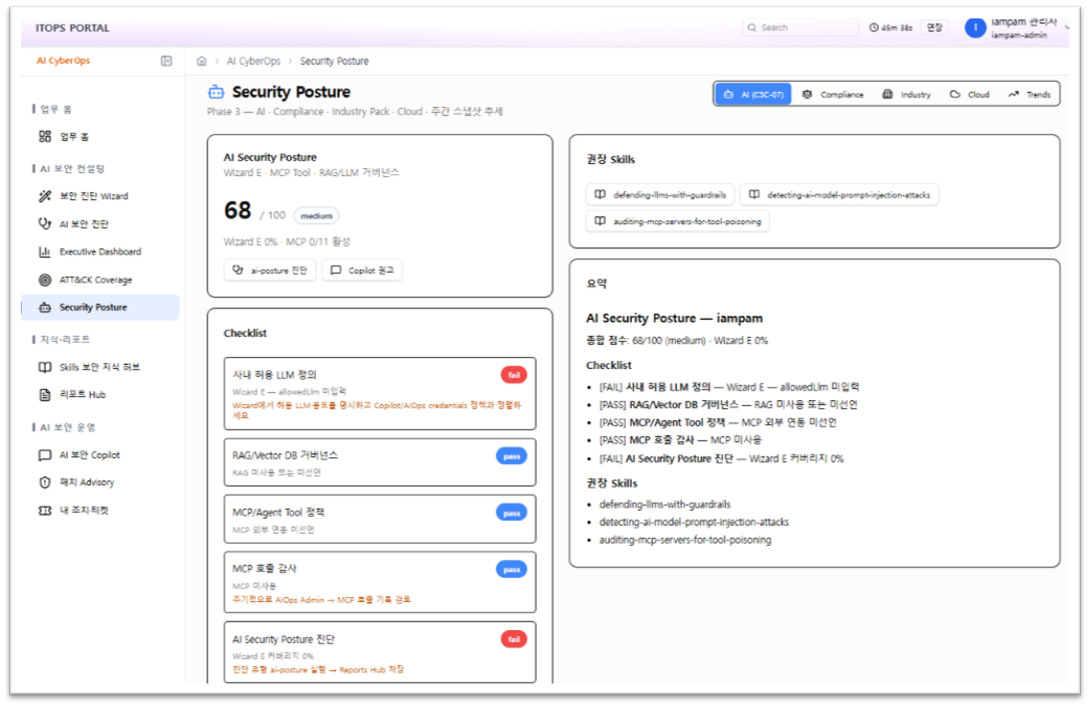Click the pass badge on RAG/Vector DB 거버넌스
This screenshot has height=707, width=1090.
(x=512, y=456)
